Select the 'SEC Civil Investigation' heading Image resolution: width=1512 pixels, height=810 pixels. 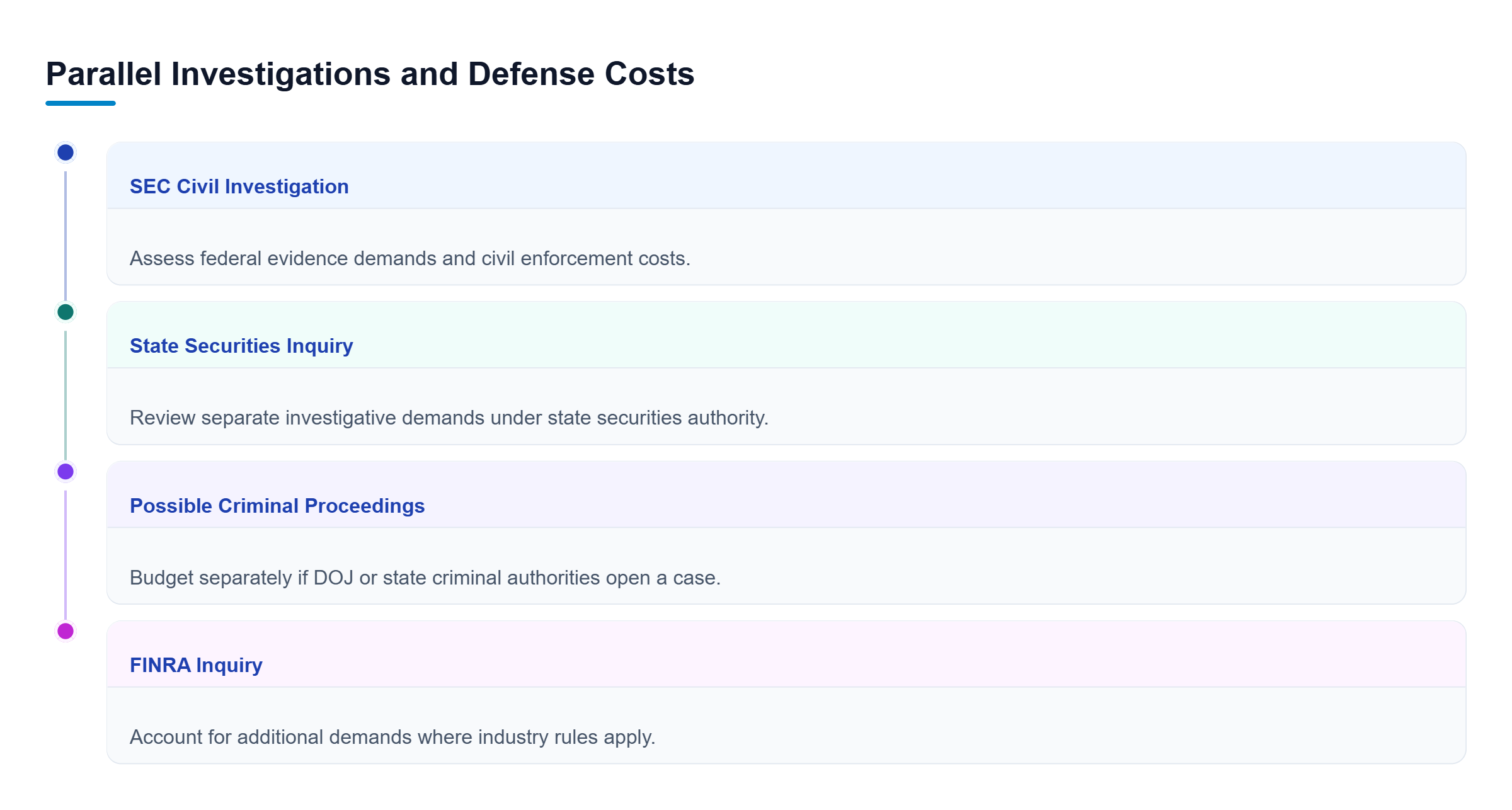[x=239, y=186]
